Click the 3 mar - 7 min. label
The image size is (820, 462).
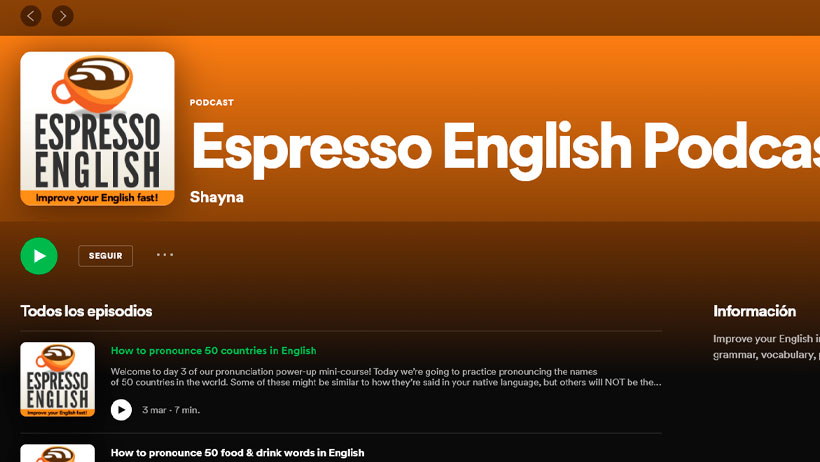(x=171, y=410)
